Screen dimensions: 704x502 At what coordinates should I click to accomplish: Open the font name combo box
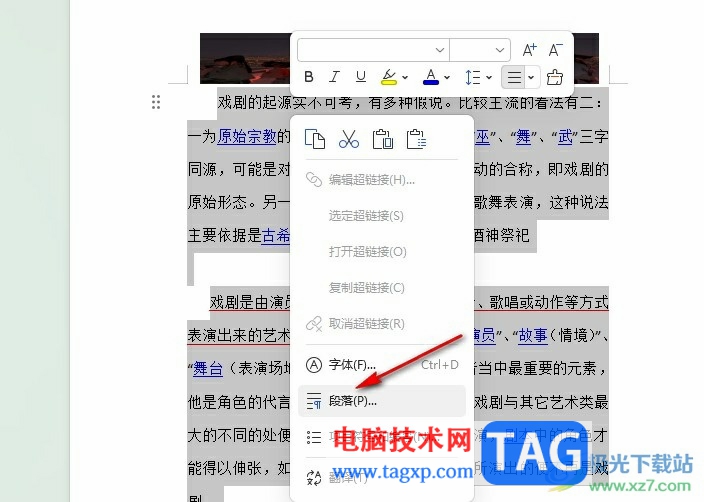click(x=374, y=50)
